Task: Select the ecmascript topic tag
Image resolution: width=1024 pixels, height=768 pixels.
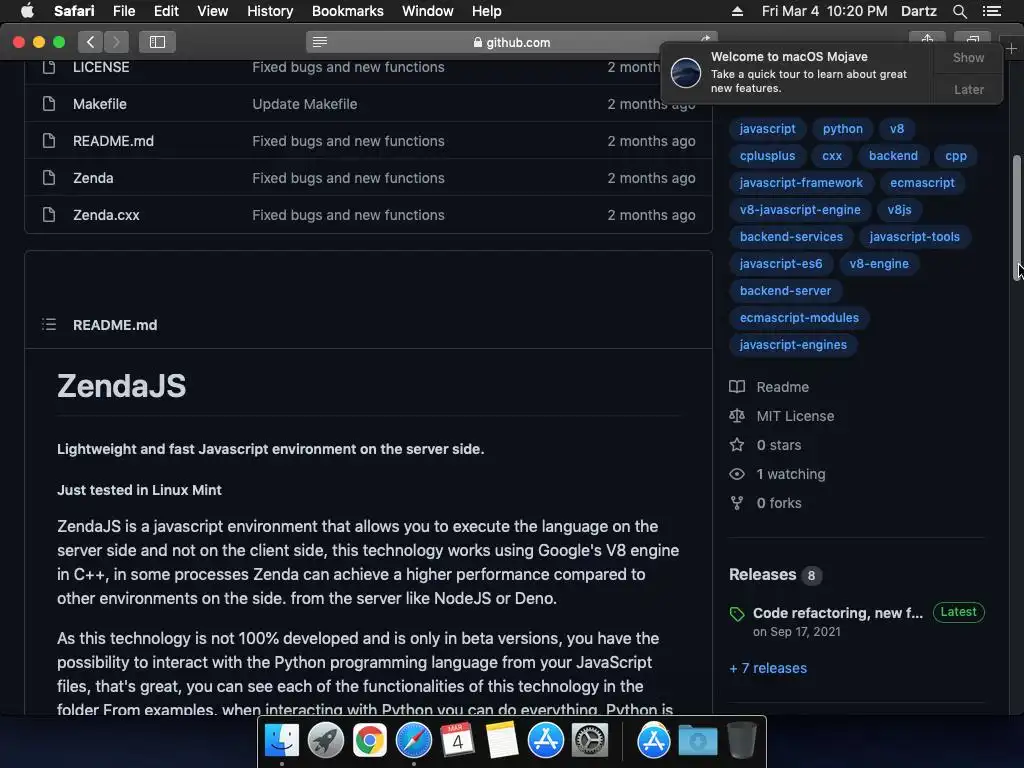Action: point(922,183)
